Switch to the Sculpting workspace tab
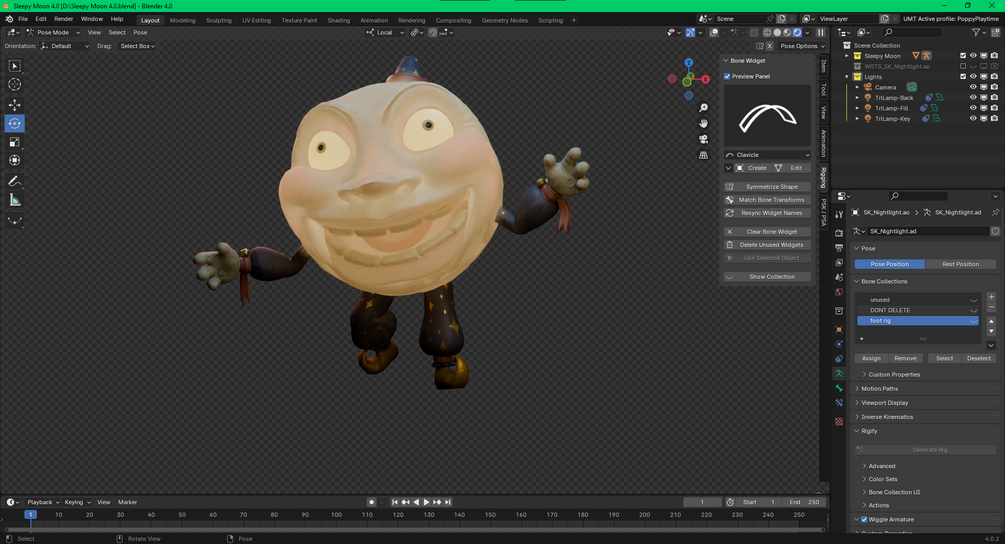This screenshot has width=1005, height=544. click(x=218, y=20)
